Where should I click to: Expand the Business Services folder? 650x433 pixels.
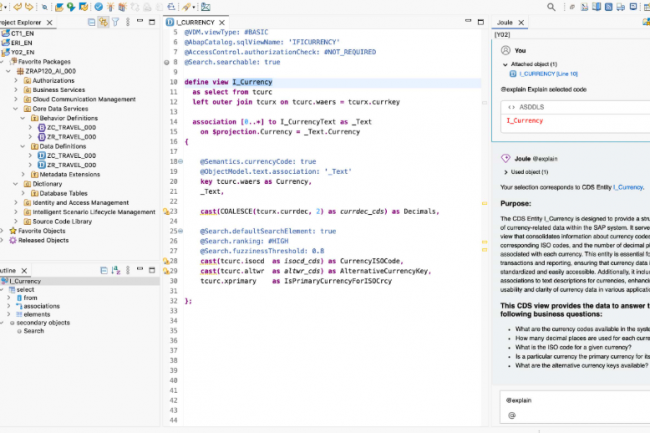16,90
